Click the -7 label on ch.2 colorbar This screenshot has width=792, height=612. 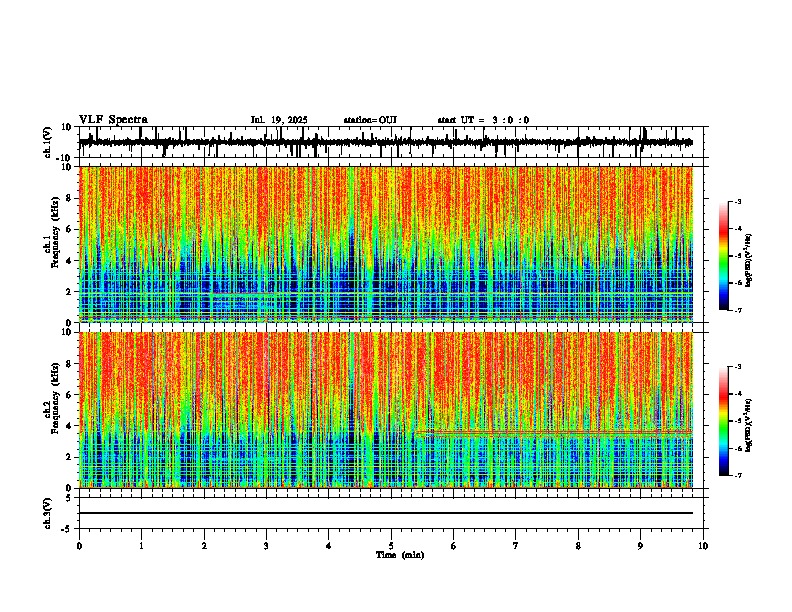(x=738, y=475)
